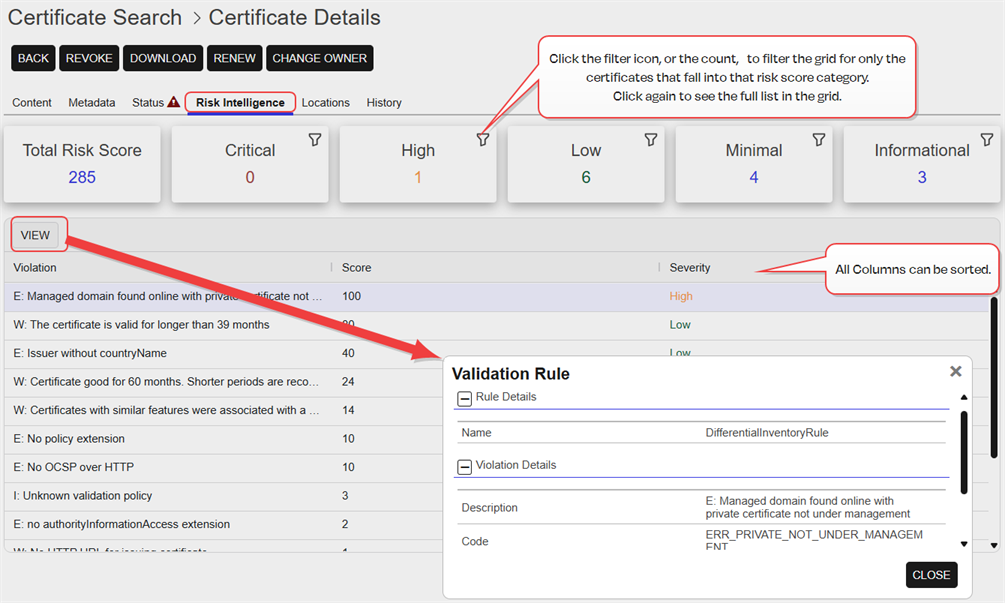
Task: Filter grid using Low card funnel icon
Action: coord(651,140)
